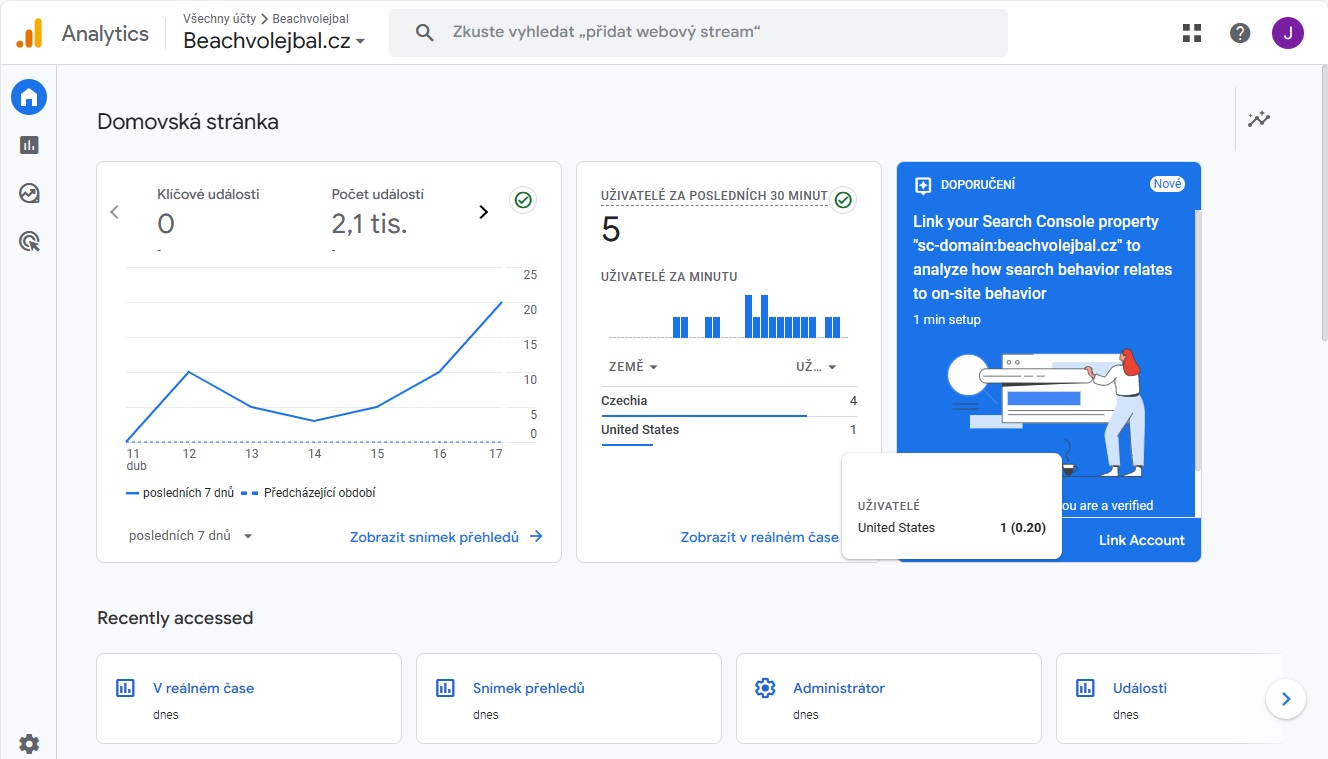Viewport: 1328px width, 759px height.
Task: Open the posledních 7 dnů date dropdown
Action: 191,536
